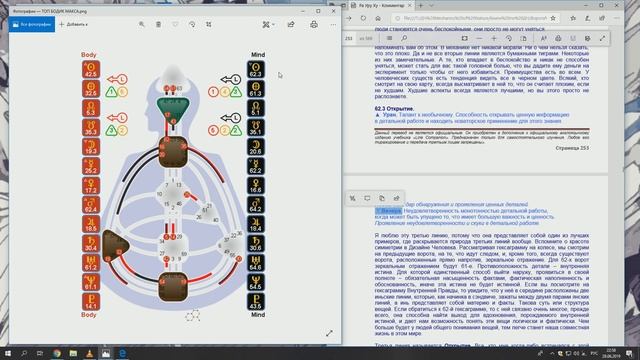Switch to Edge via the taskbar icon
The image size is (640, 360).
(122, 353)
